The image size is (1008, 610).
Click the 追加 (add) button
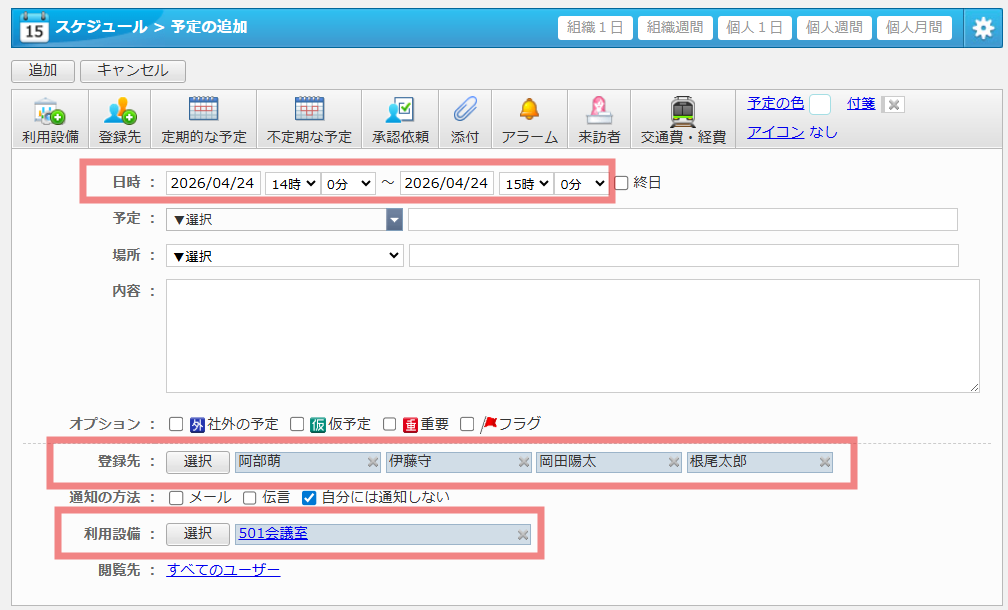tap(42, 70)
